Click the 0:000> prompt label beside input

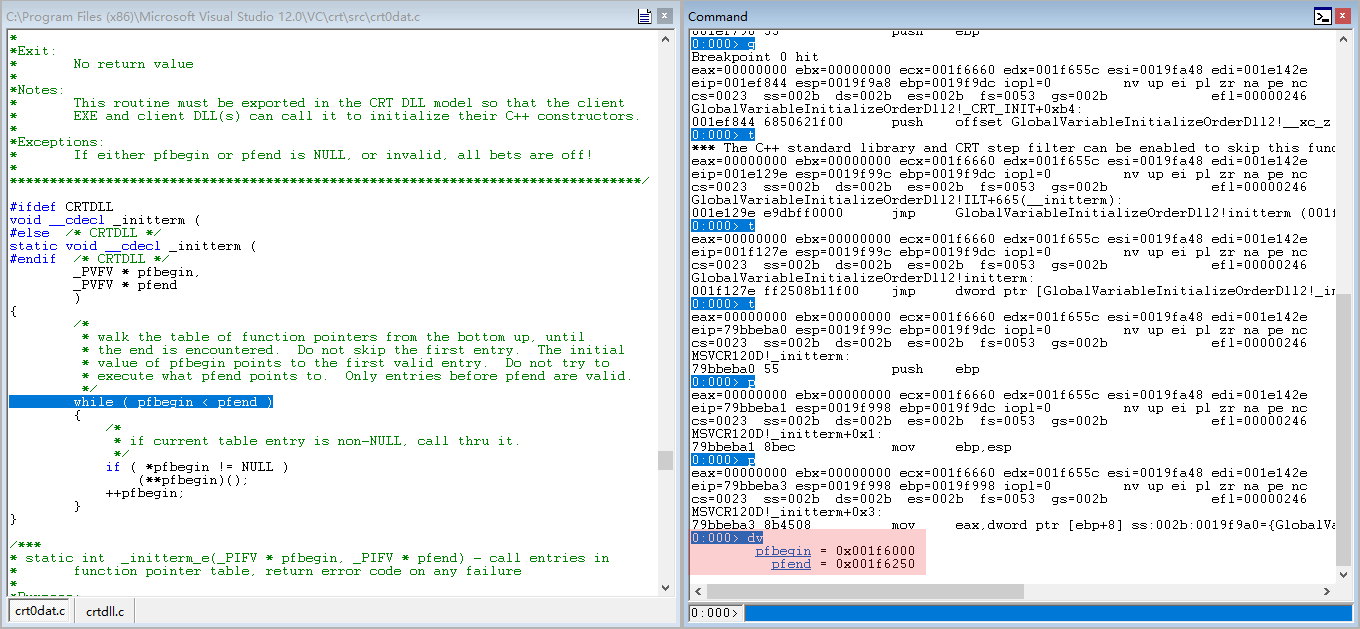[x=715, y=613]
